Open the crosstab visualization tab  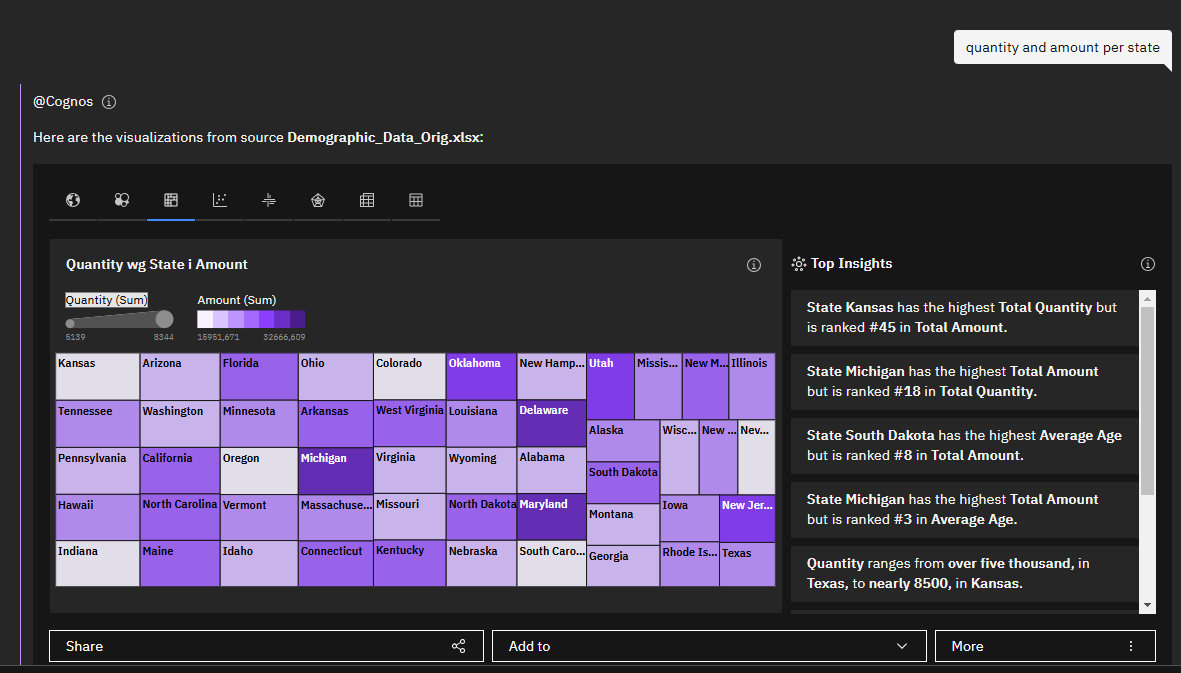[x=367, y=200]
